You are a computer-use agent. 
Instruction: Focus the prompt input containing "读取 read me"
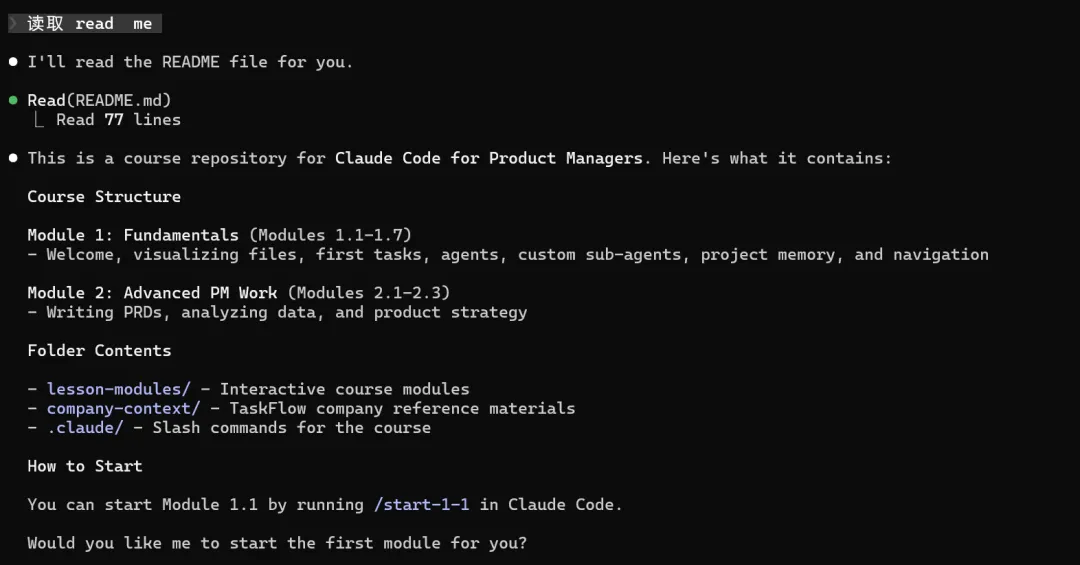click(90, 23)
